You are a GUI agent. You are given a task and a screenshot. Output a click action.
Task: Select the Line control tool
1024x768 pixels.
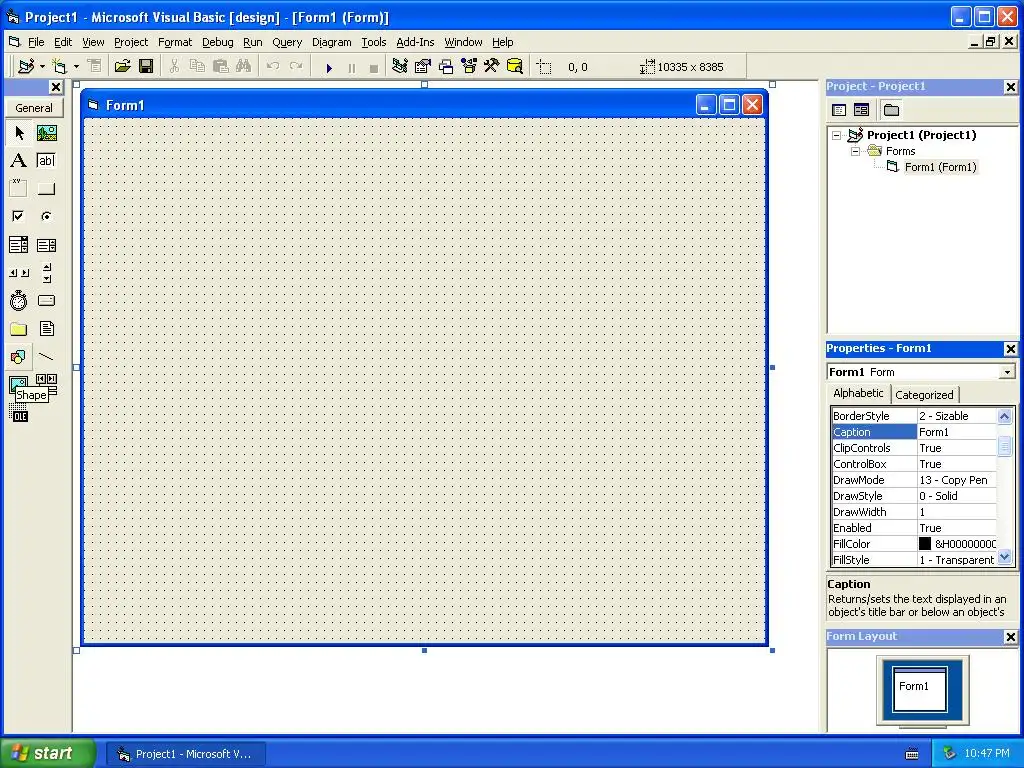click(x=46, y=357)
